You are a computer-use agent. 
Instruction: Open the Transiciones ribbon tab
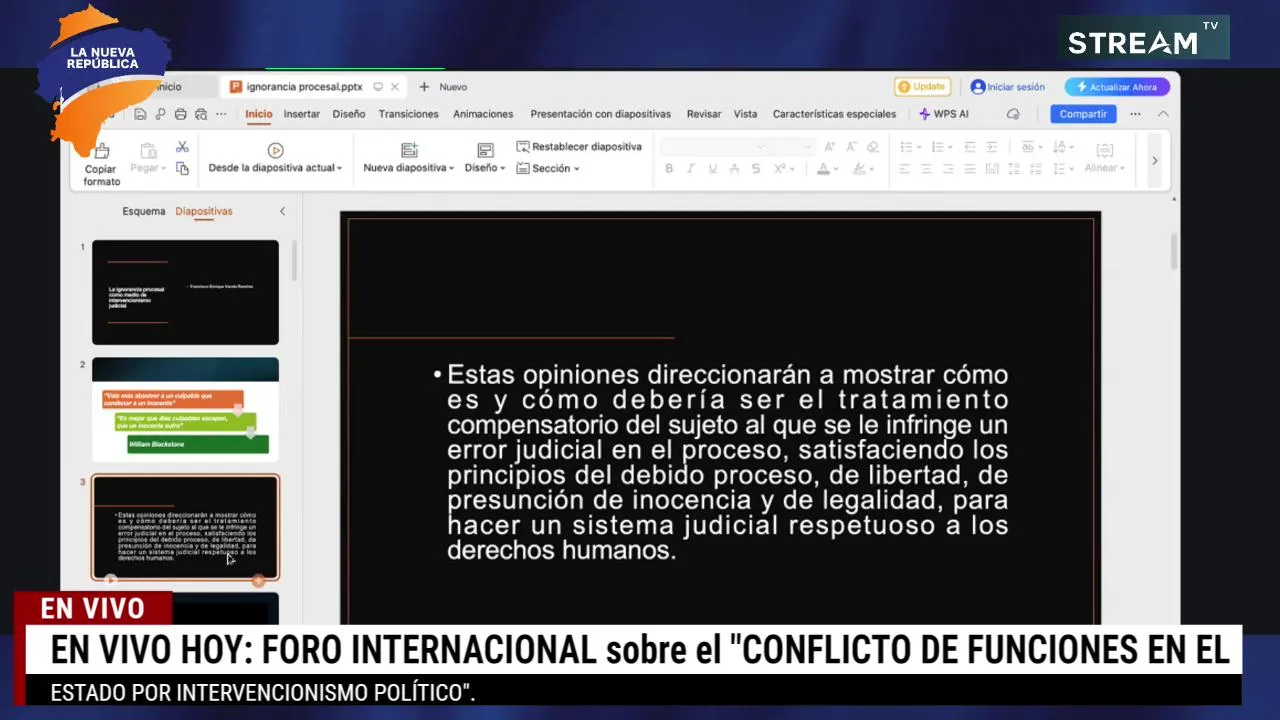408,114
